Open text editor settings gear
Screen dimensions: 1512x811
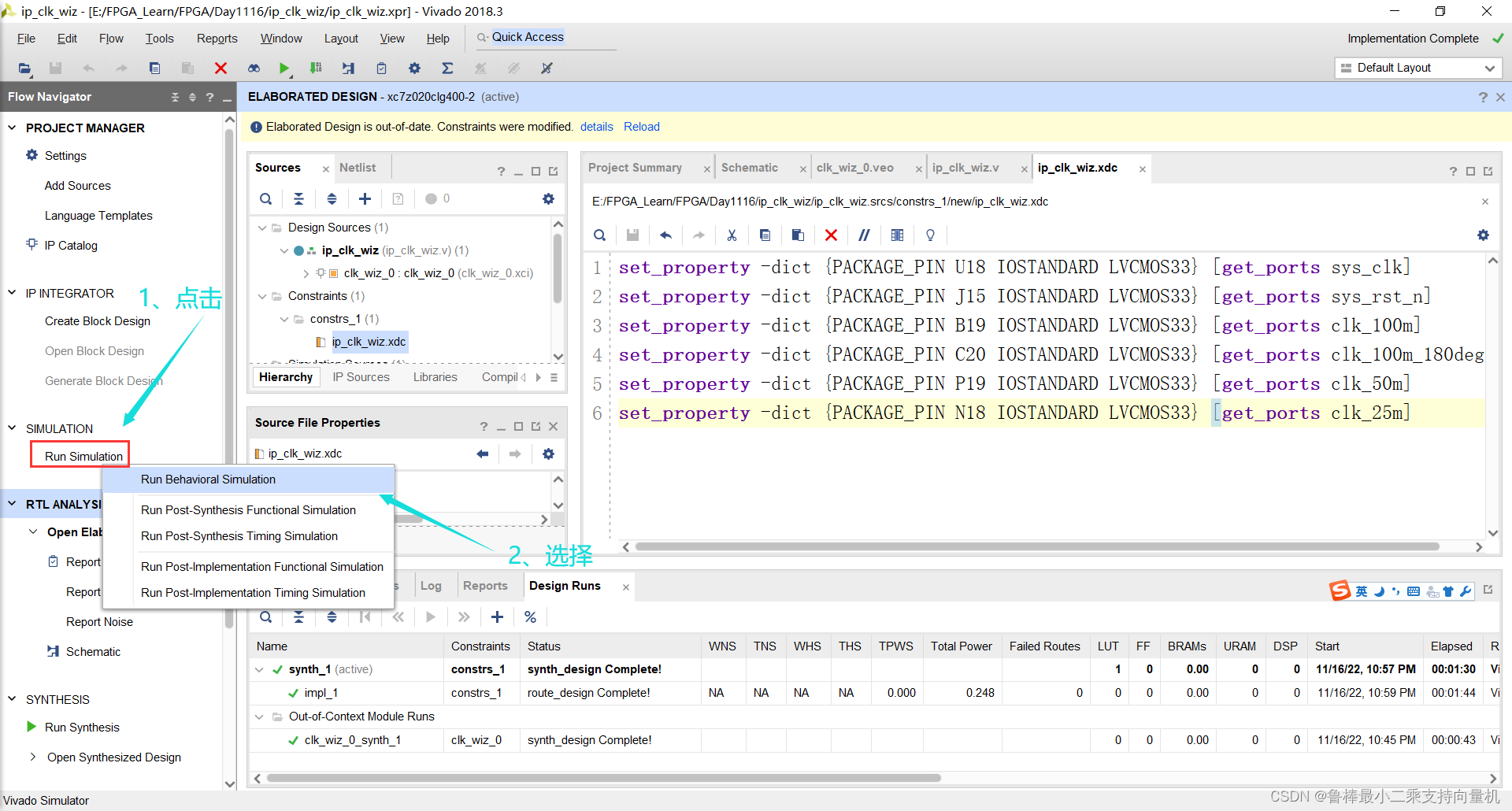(x=1483, y=235)
